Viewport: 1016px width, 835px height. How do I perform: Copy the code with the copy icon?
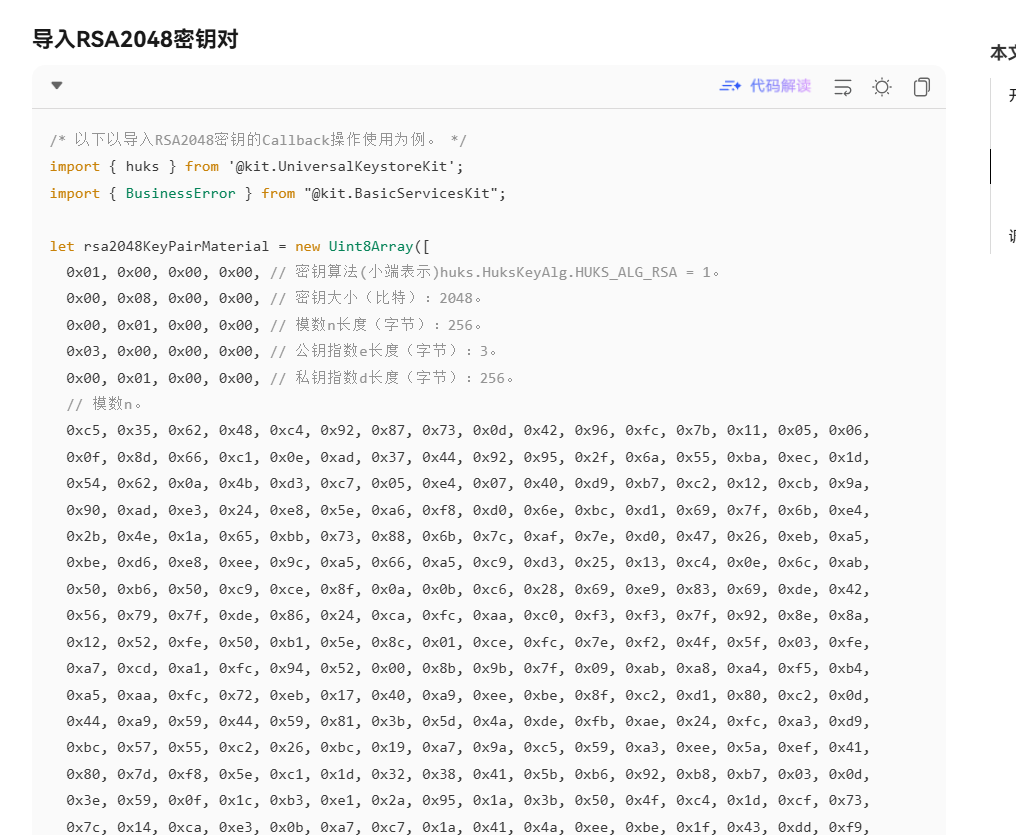[x=921, y=87]
